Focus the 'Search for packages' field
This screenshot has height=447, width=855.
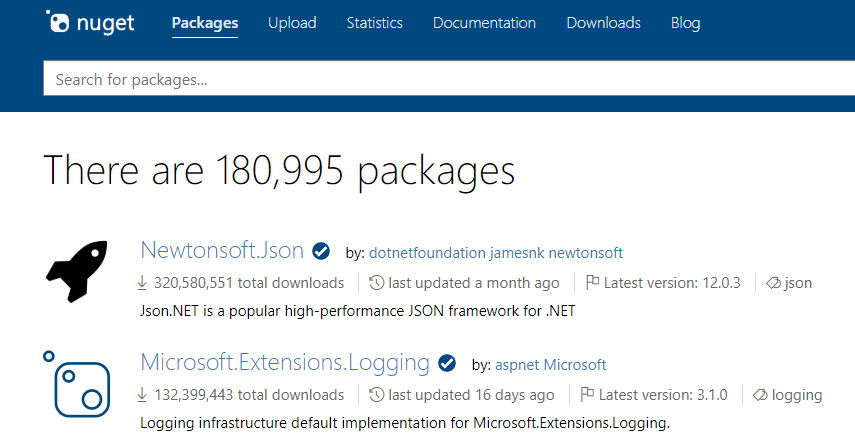[x=440, y=79]
